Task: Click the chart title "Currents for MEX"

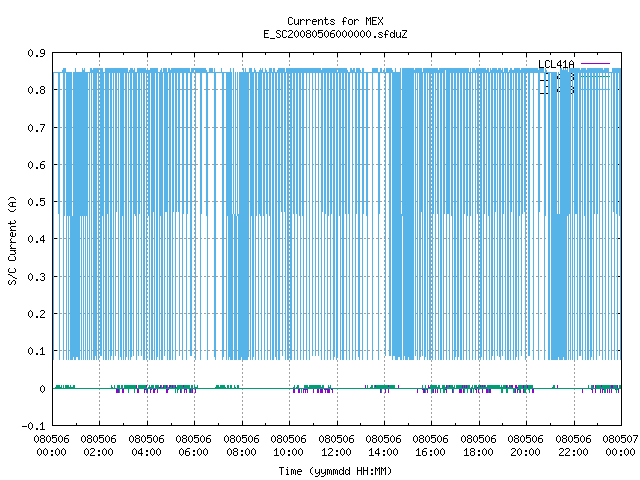Action: [335, 21]
